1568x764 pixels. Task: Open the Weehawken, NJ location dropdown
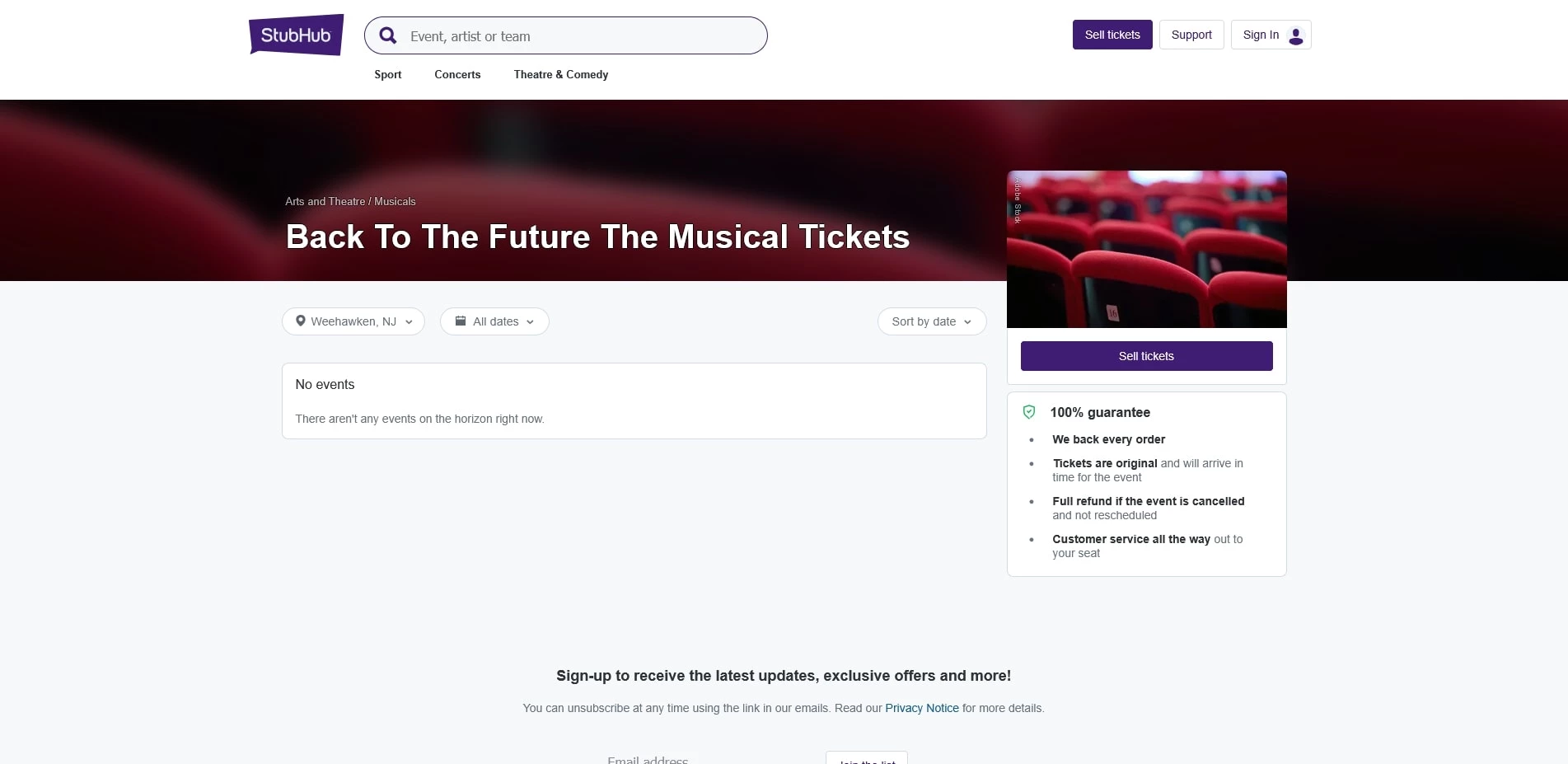pyautogui.click(x=353, y=321)
